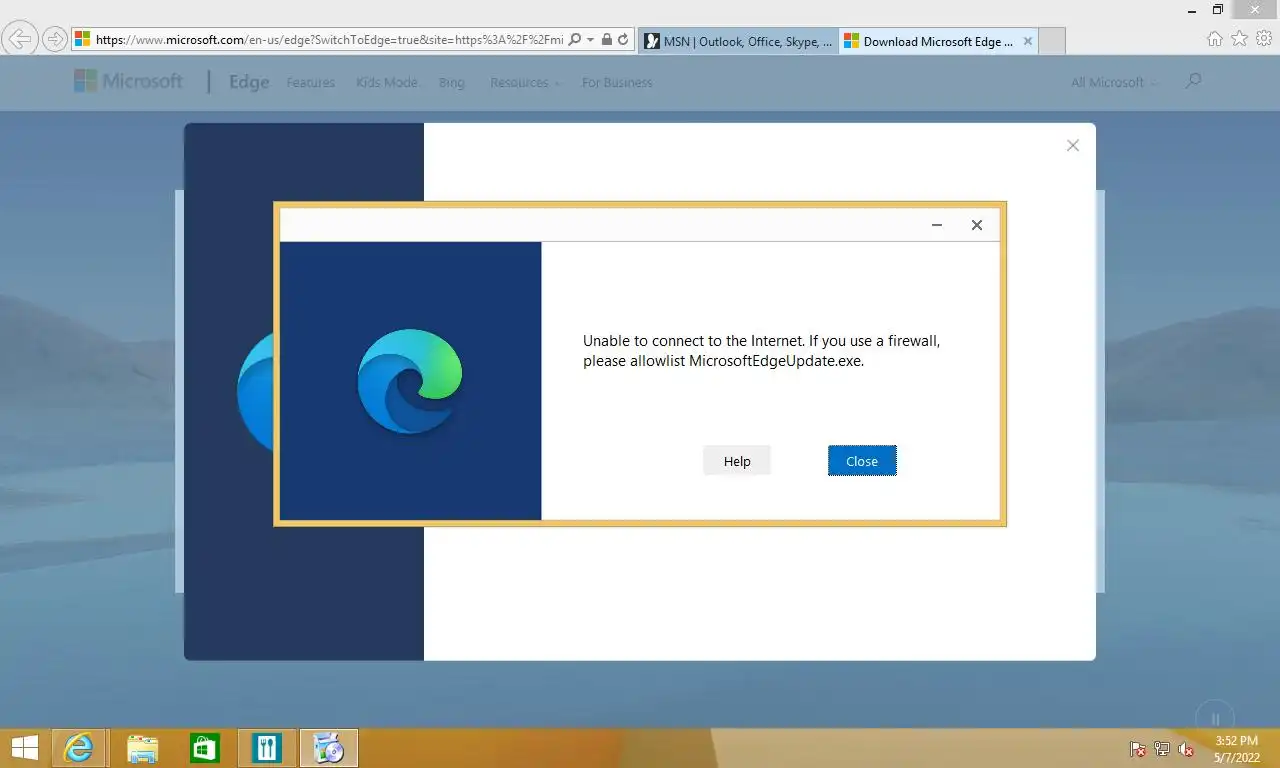
Task: Click the muted volume speaker tray icon
Action: coord(1186,749)
